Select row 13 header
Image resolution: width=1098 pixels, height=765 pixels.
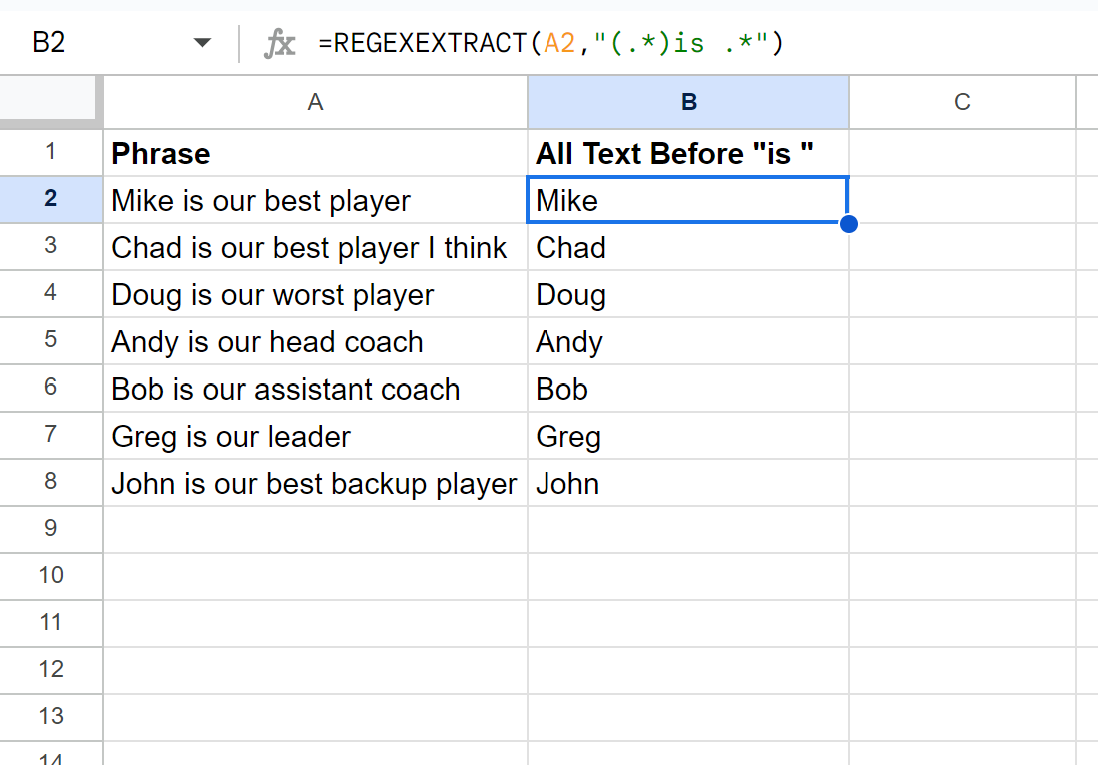coord(50,717)
